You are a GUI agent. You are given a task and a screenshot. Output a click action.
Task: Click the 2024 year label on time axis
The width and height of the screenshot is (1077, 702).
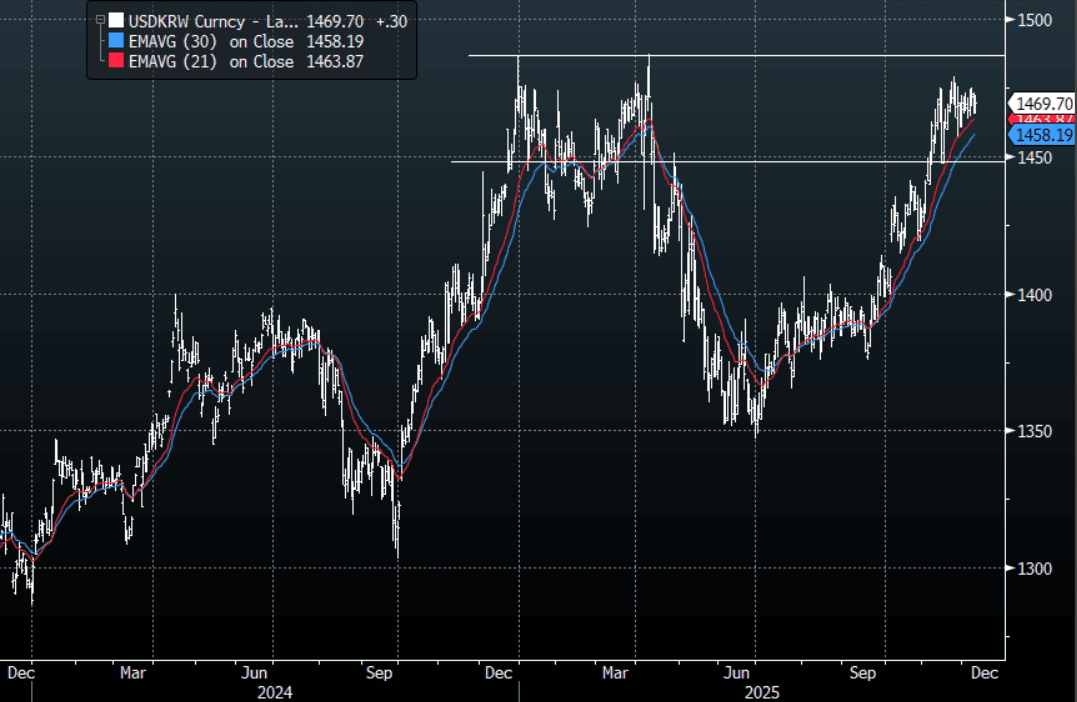pyautogui.click(x=273, y=692)
